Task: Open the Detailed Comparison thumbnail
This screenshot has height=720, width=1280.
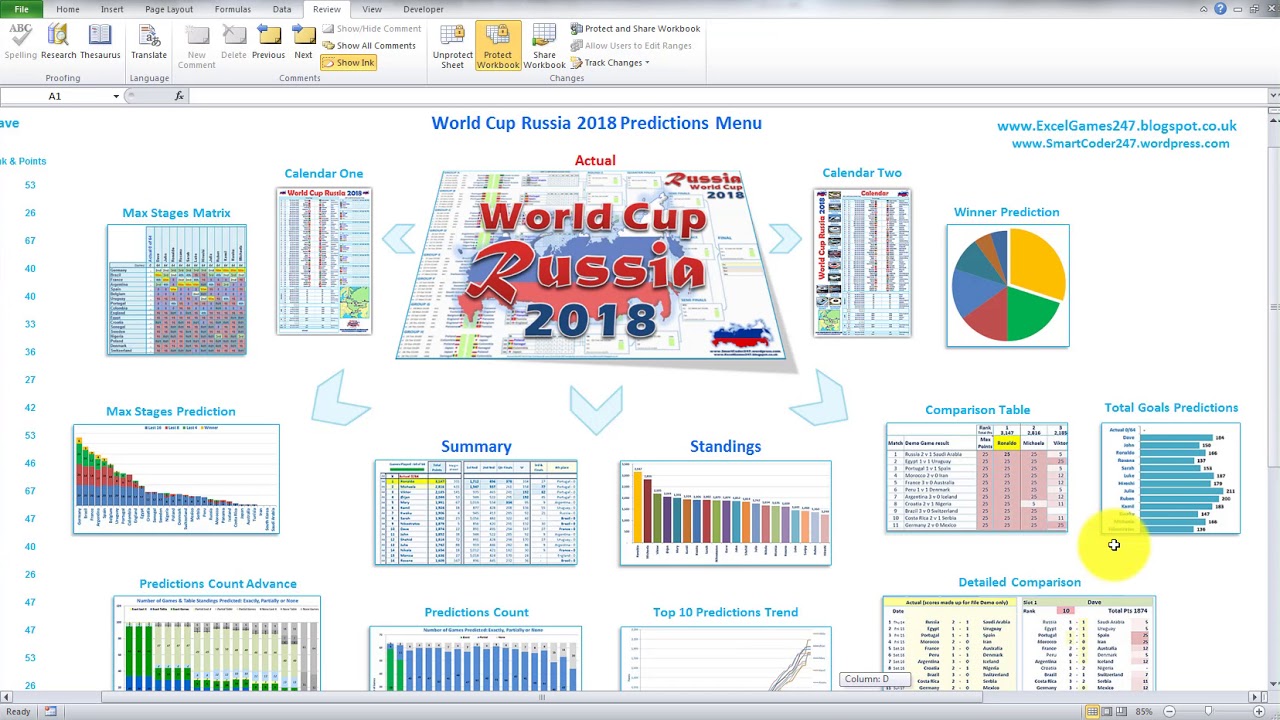Action: 1019,643
